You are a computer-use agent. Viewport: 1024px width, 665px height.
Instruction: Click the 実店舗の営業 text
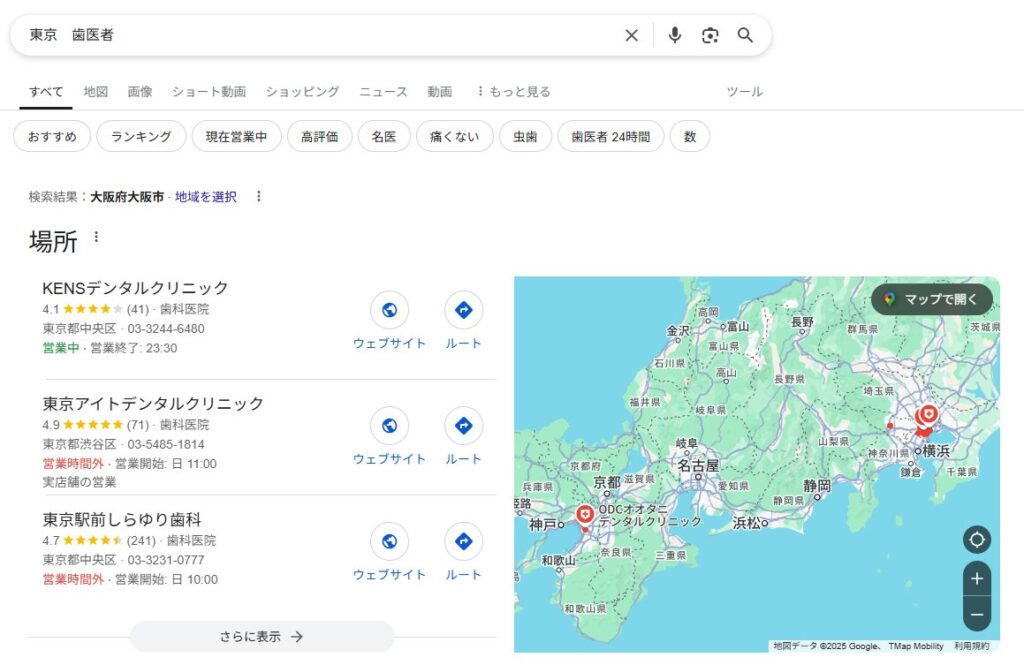(79, 482)
